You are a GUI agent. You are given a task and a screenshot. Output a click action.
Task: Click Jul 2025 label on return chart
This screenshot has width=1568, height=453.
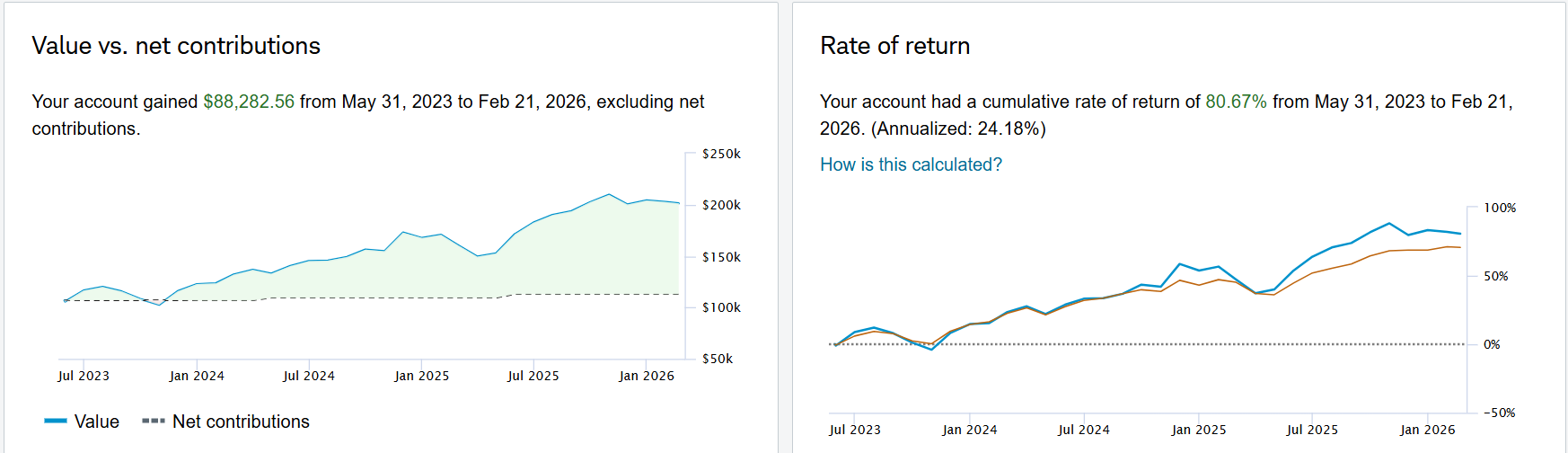click(x=1312, y=430)
